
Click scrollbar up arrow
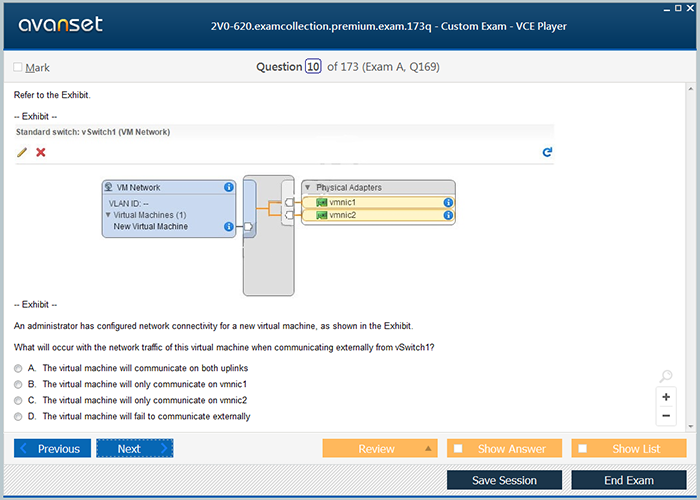click(x=691, y=89)
